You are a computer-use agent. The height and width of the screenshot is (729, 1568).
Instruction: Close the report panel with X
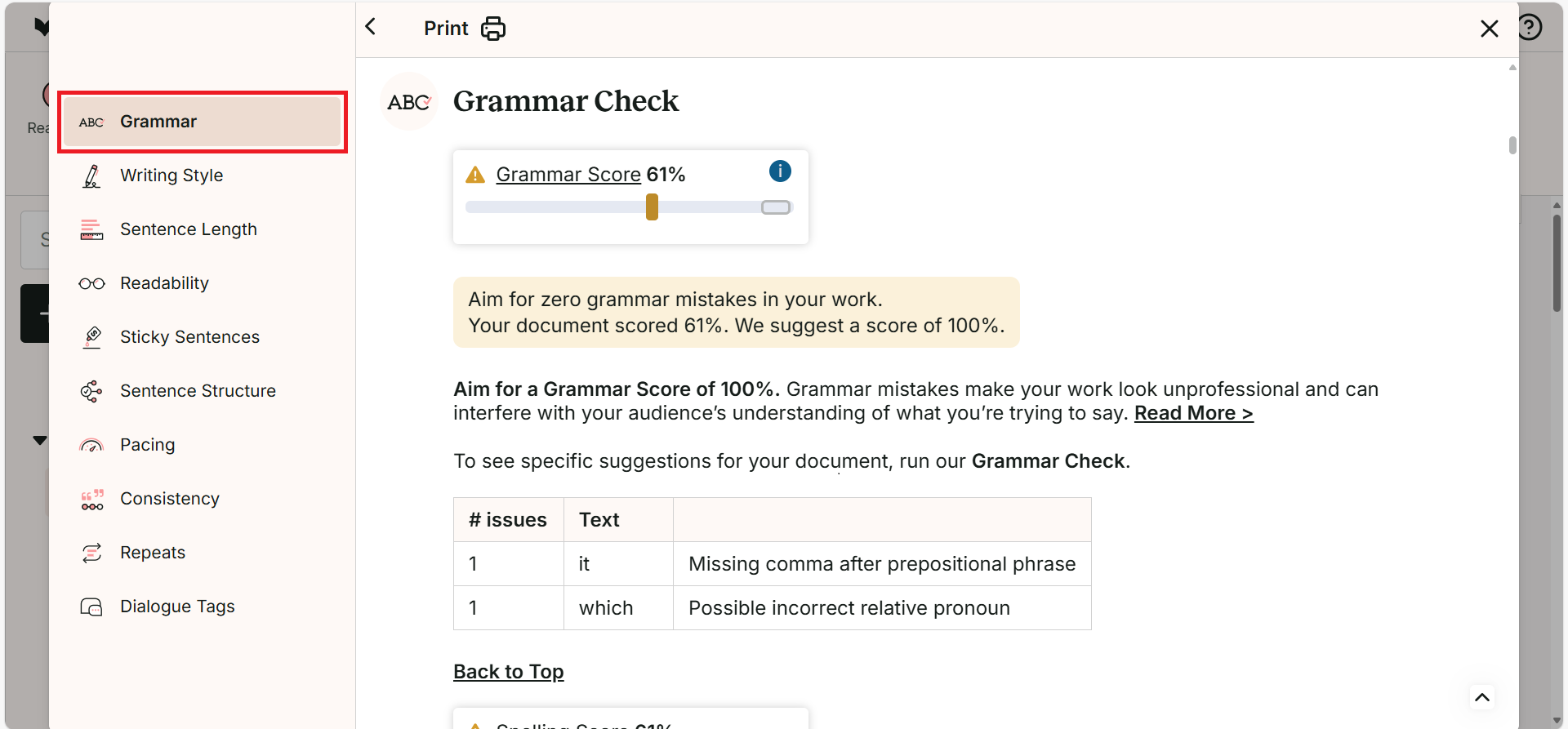pyautogui.click(x=1489, y=29)
